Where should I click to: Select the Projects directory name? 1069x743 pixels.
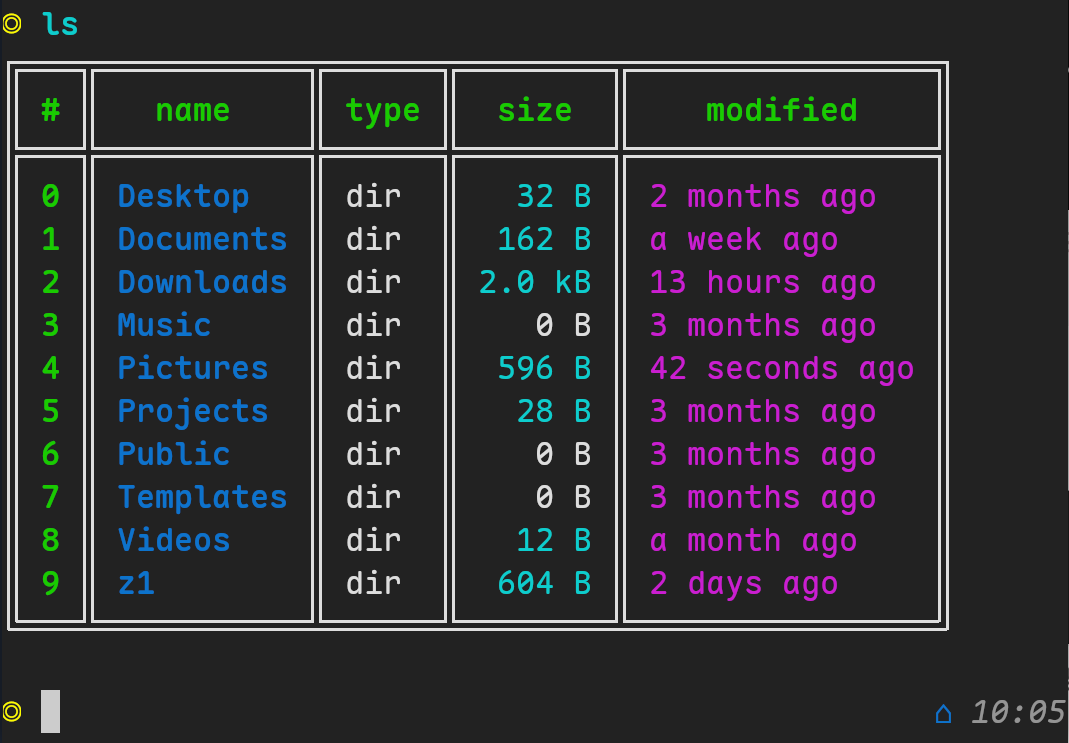(x=193, y=412)
